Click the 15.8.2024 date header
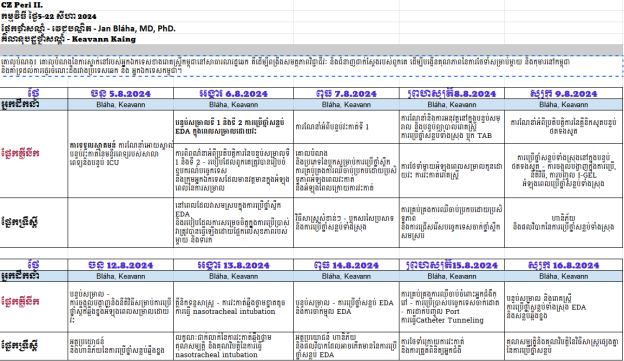Image resolution: width=624 pixels, height=361 pixels. pyautogui.click(x=452, y=265)
